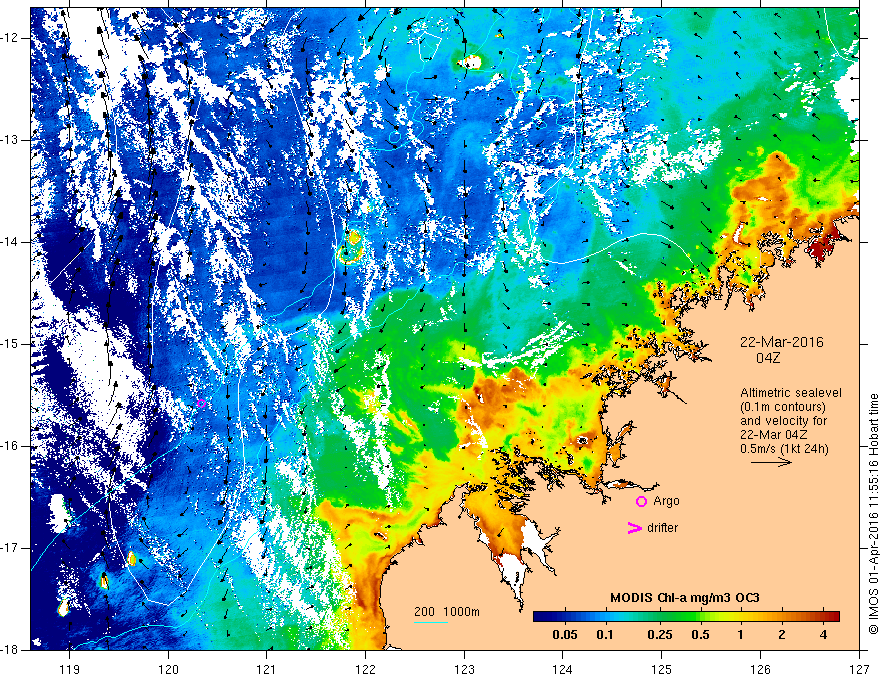Click the 0.5m/s velocity reference arrow
This screenshot has width=880, height=680.
[771, 462]
